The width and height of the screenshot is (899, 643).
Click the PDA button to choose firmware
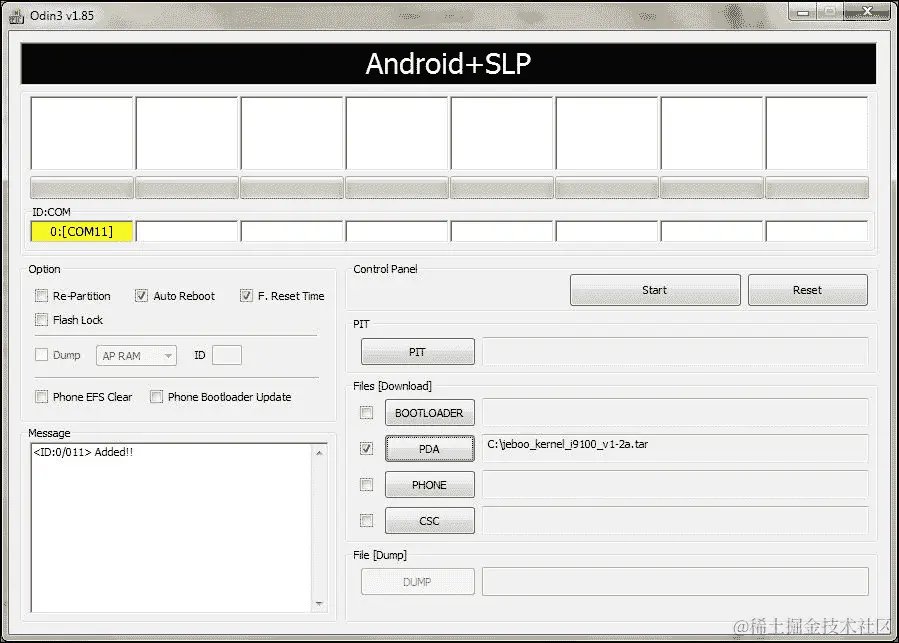pos(429,448)
